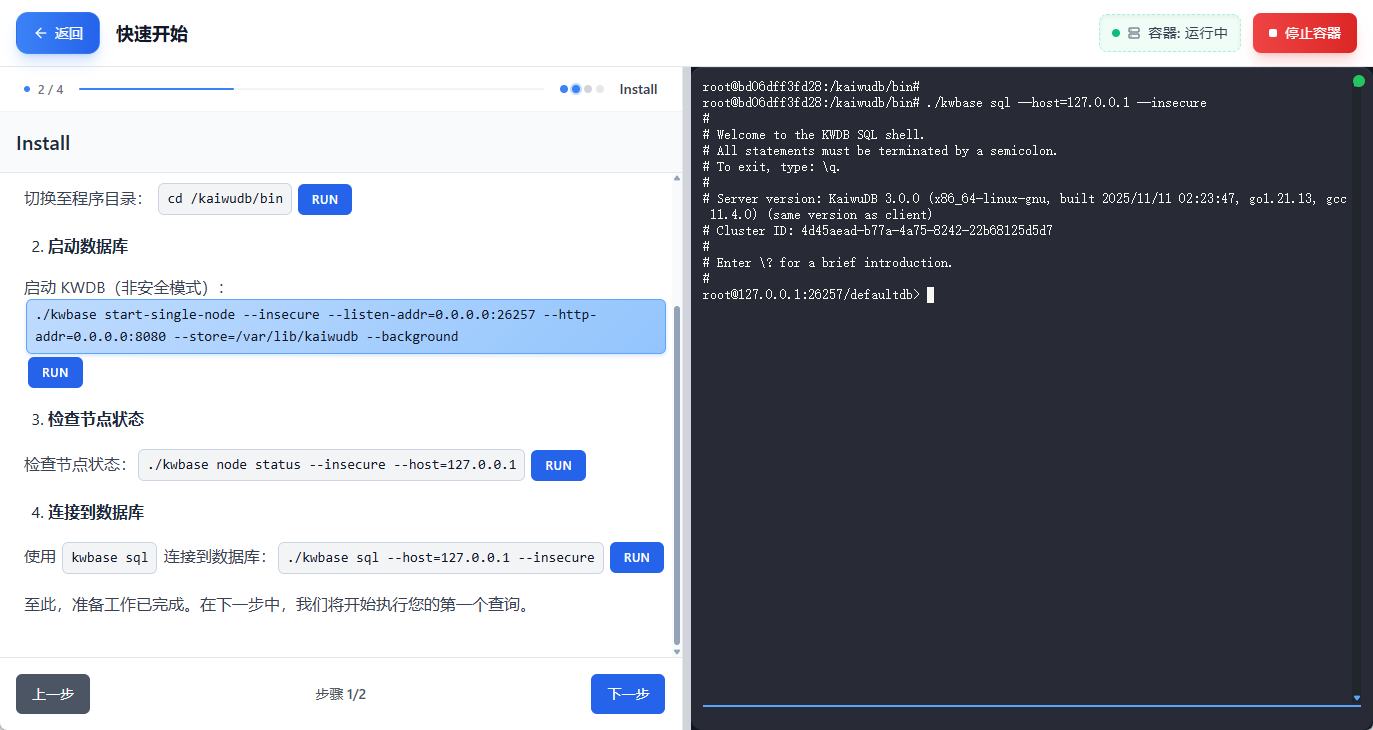Click terminal line "To exit, type: \q."
Screen dimensions: 1373x730
(772, 166)
